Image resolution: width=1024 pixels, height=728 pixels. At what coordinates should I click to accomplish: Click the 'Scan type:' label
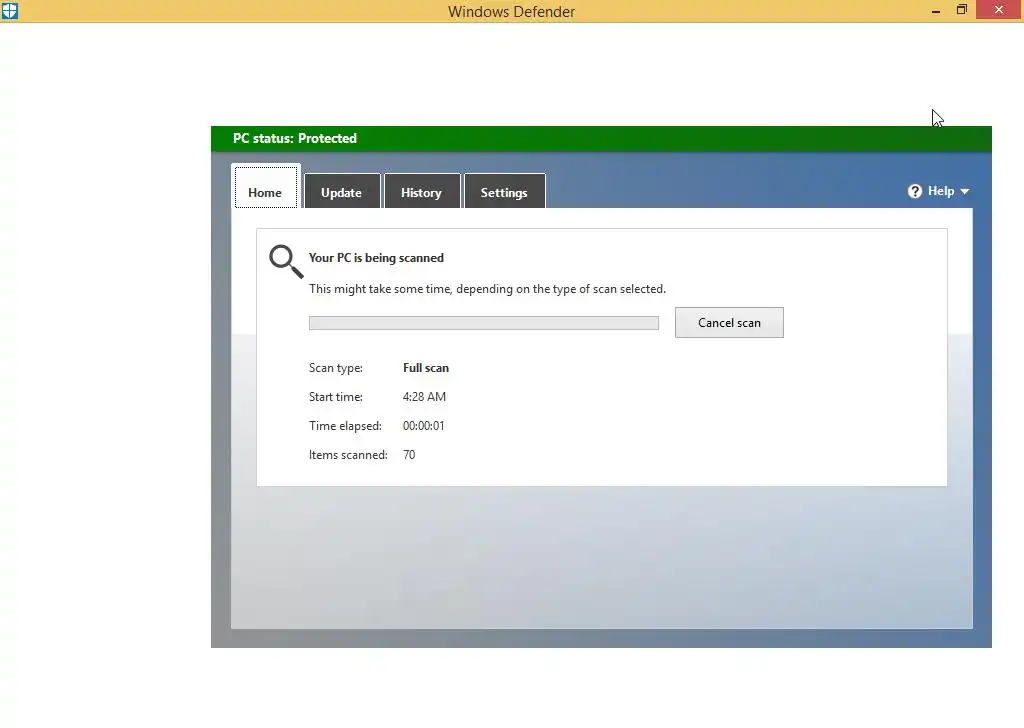[336, 368]
